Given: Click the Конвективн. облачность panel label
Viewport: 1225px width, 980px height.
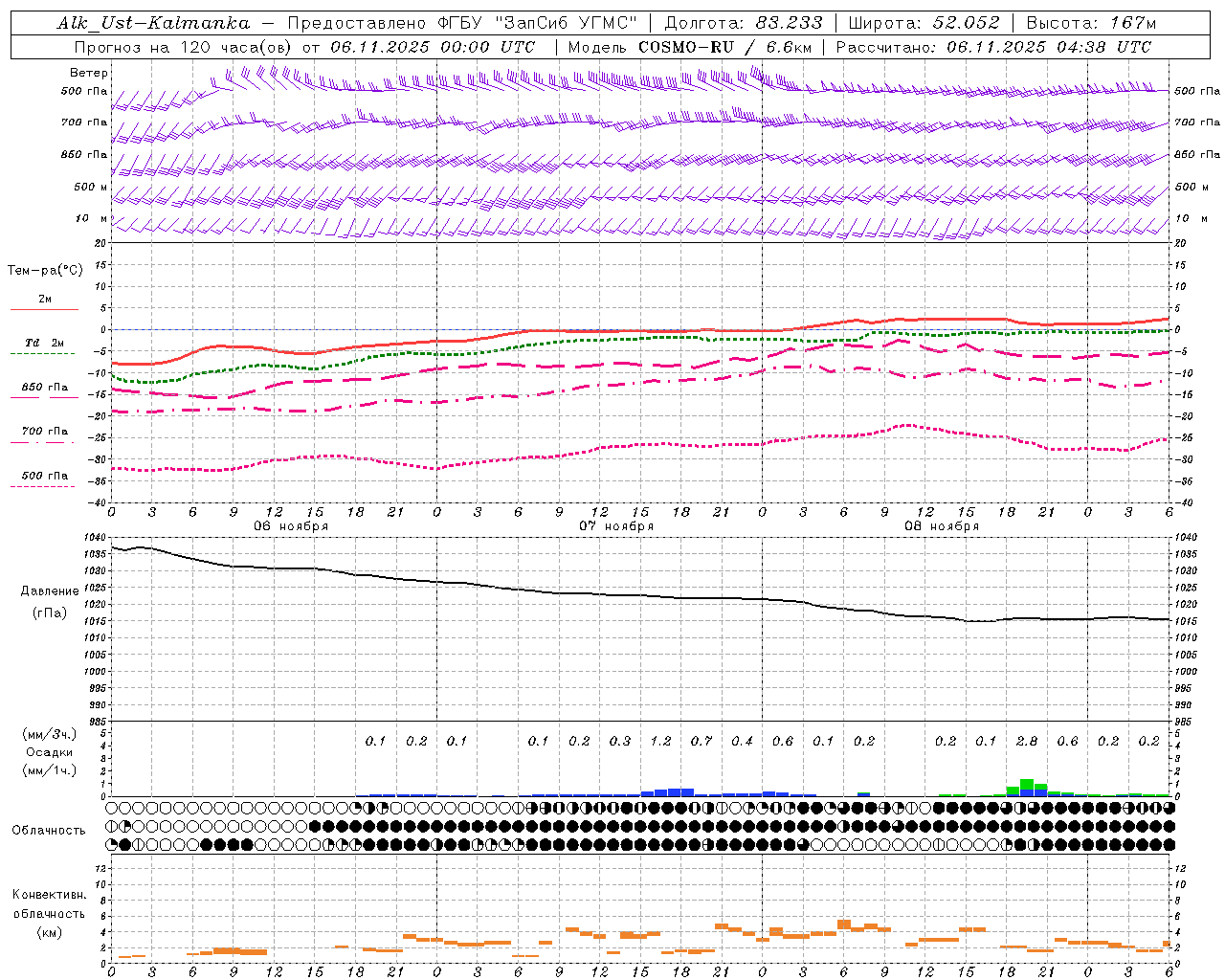Looking at the screenshot, I should tap(49, 904).
